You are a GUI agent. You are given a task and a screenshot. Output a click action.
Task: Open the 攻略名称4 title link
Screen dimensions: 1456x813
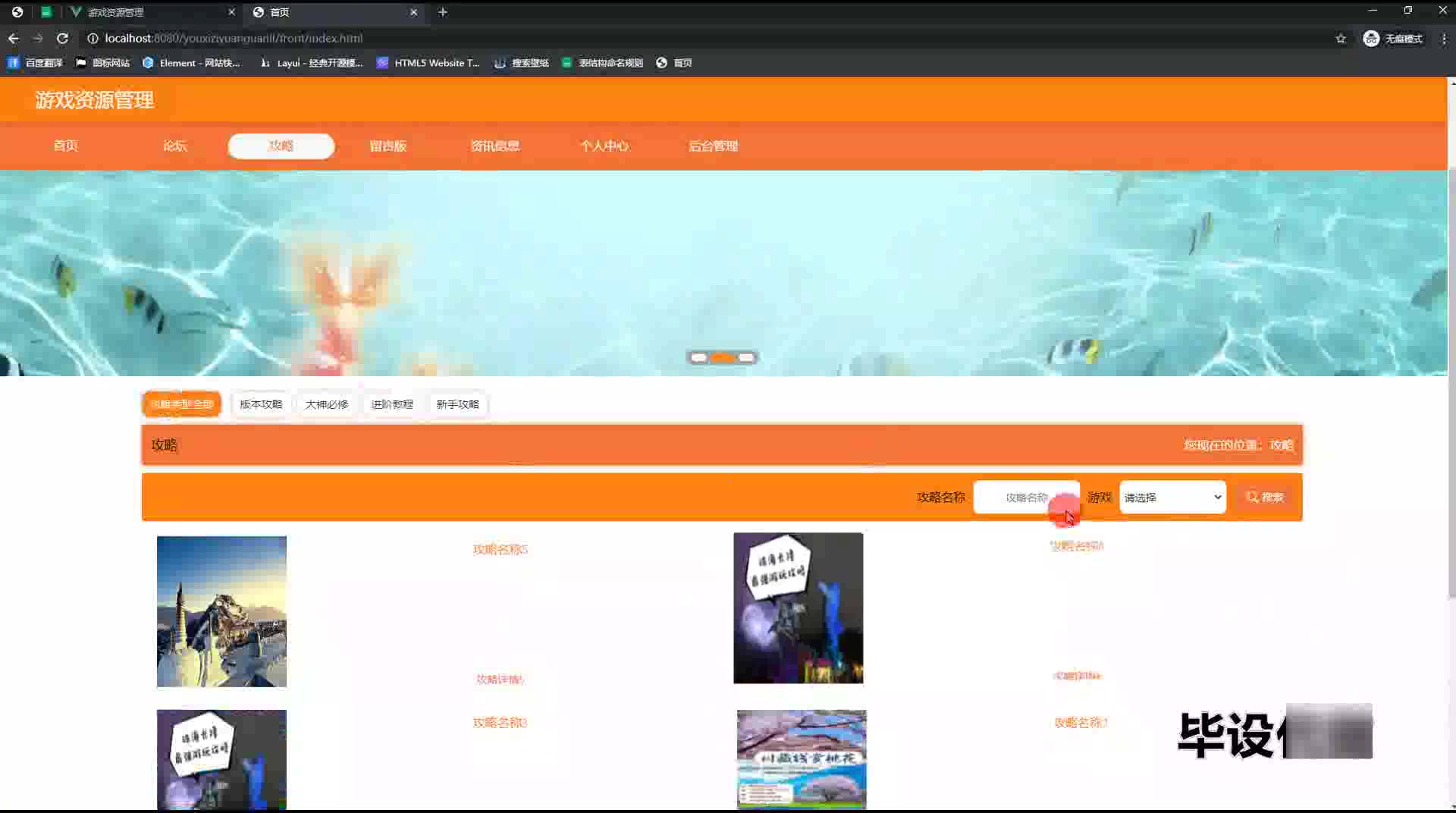tap(1077, 545)
